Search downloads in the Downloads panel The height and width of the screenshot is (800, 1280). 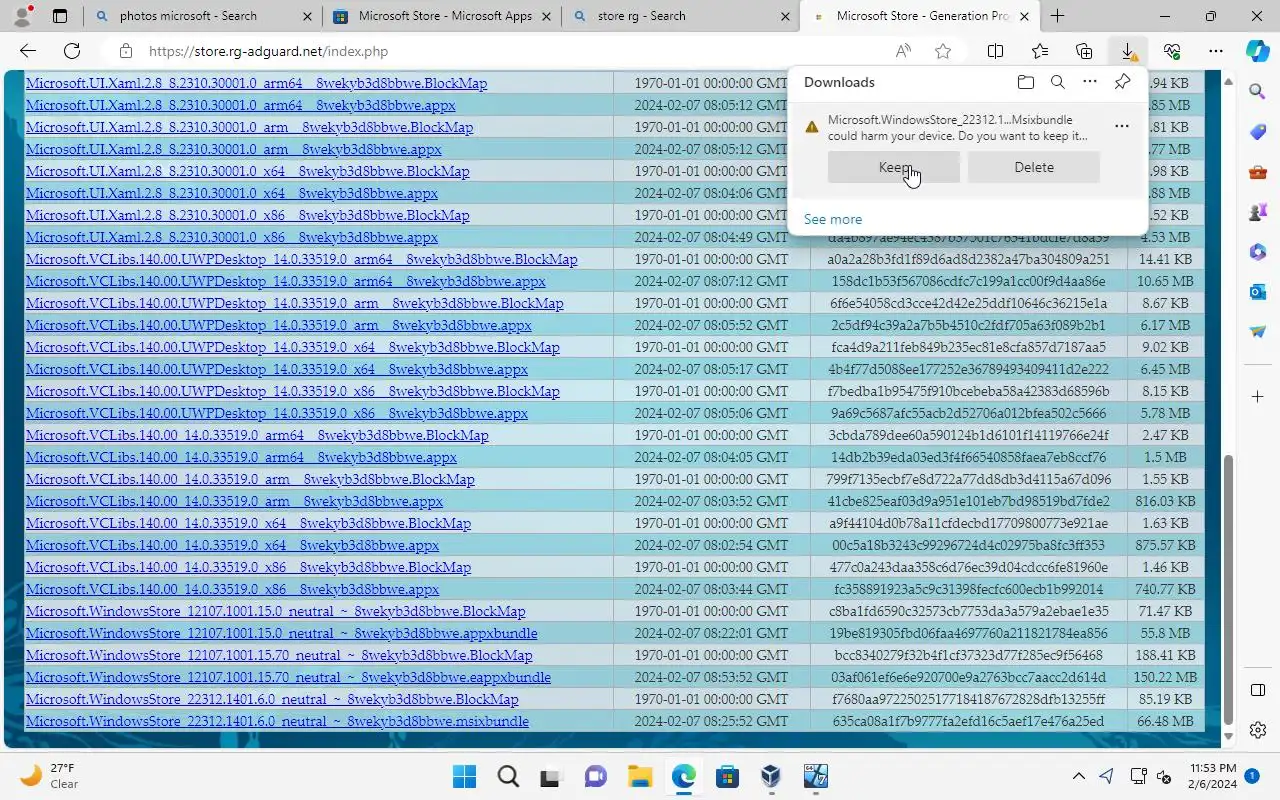click(1058, 82)
